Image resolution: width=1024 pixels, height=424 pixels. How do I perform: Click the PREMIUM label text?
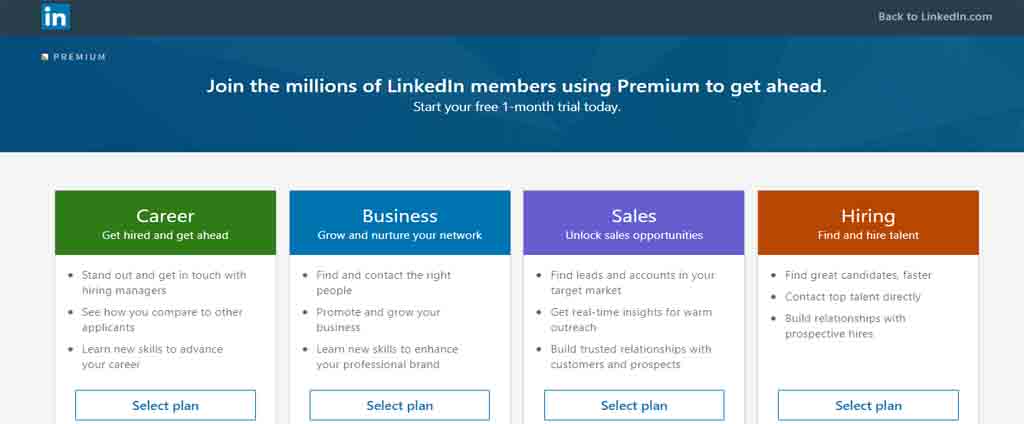[80, 57]
